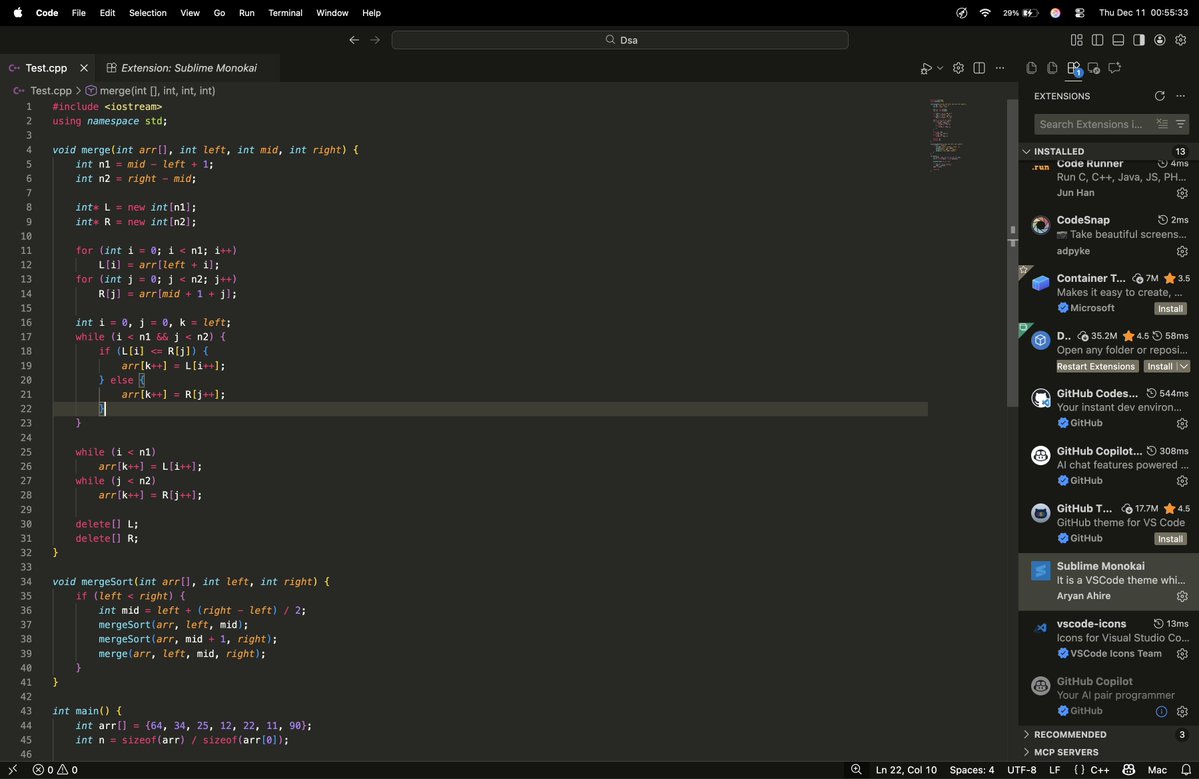Screen dimensions: 1199x779
Task: Open the run button dropdown arrow
Action: 939,68
